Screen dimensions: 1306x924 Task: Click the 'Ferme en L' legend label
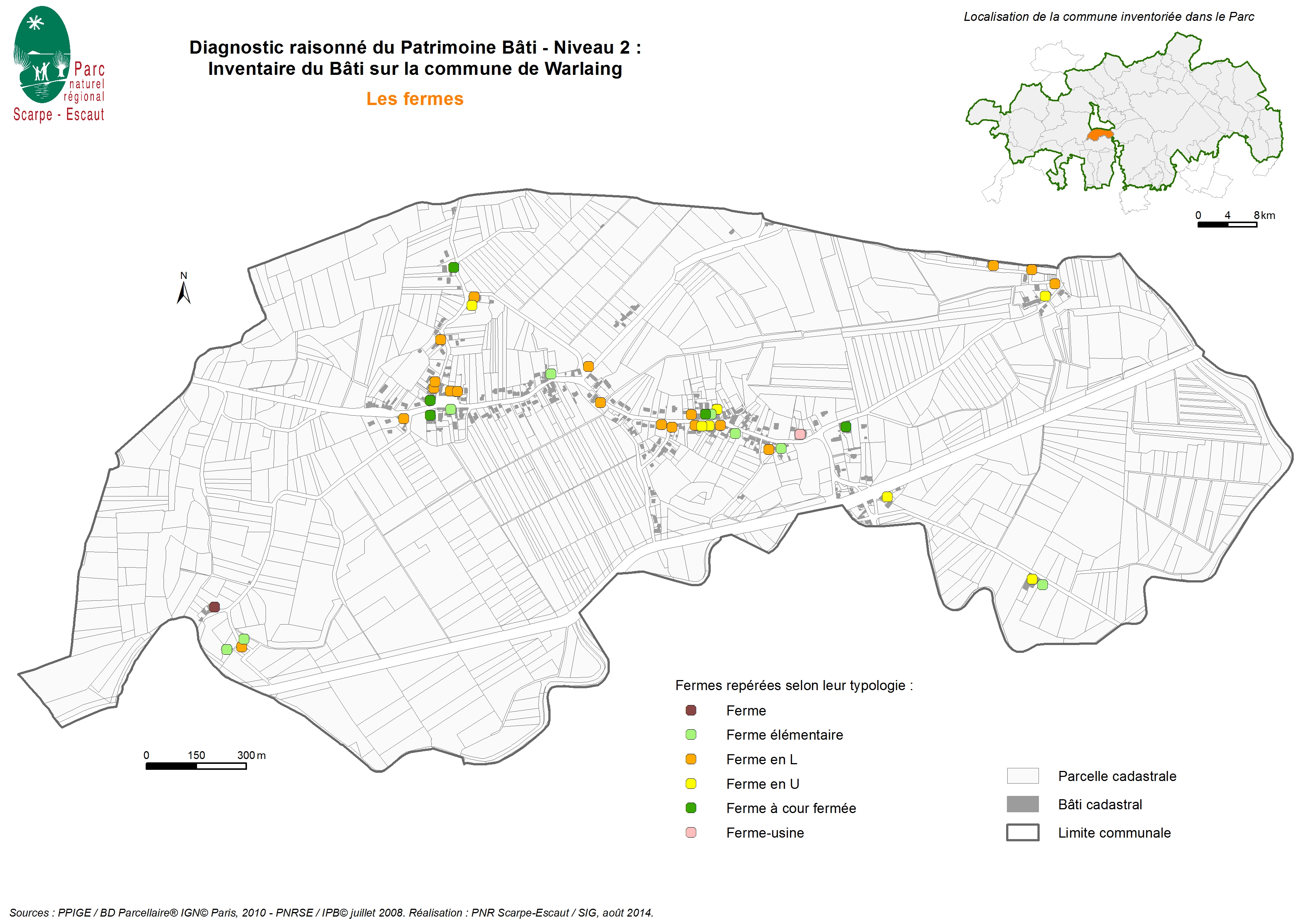(761, 759)
